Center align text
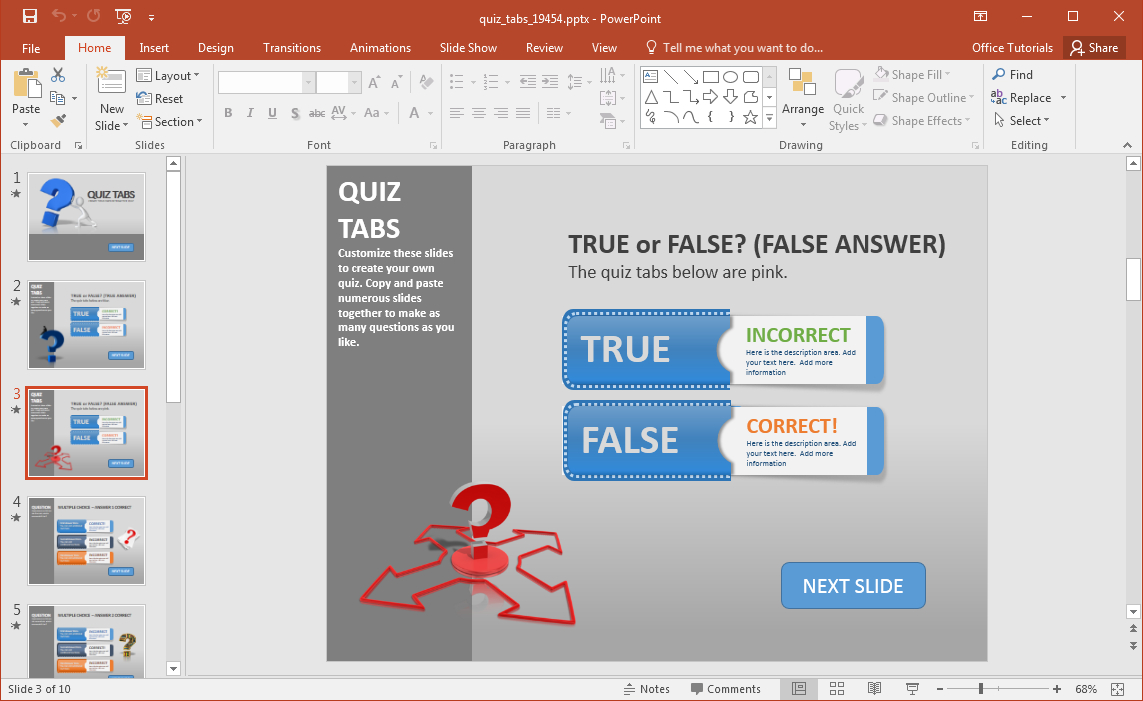The width and height of the screenshot is (1143, 701). [479, 113]
